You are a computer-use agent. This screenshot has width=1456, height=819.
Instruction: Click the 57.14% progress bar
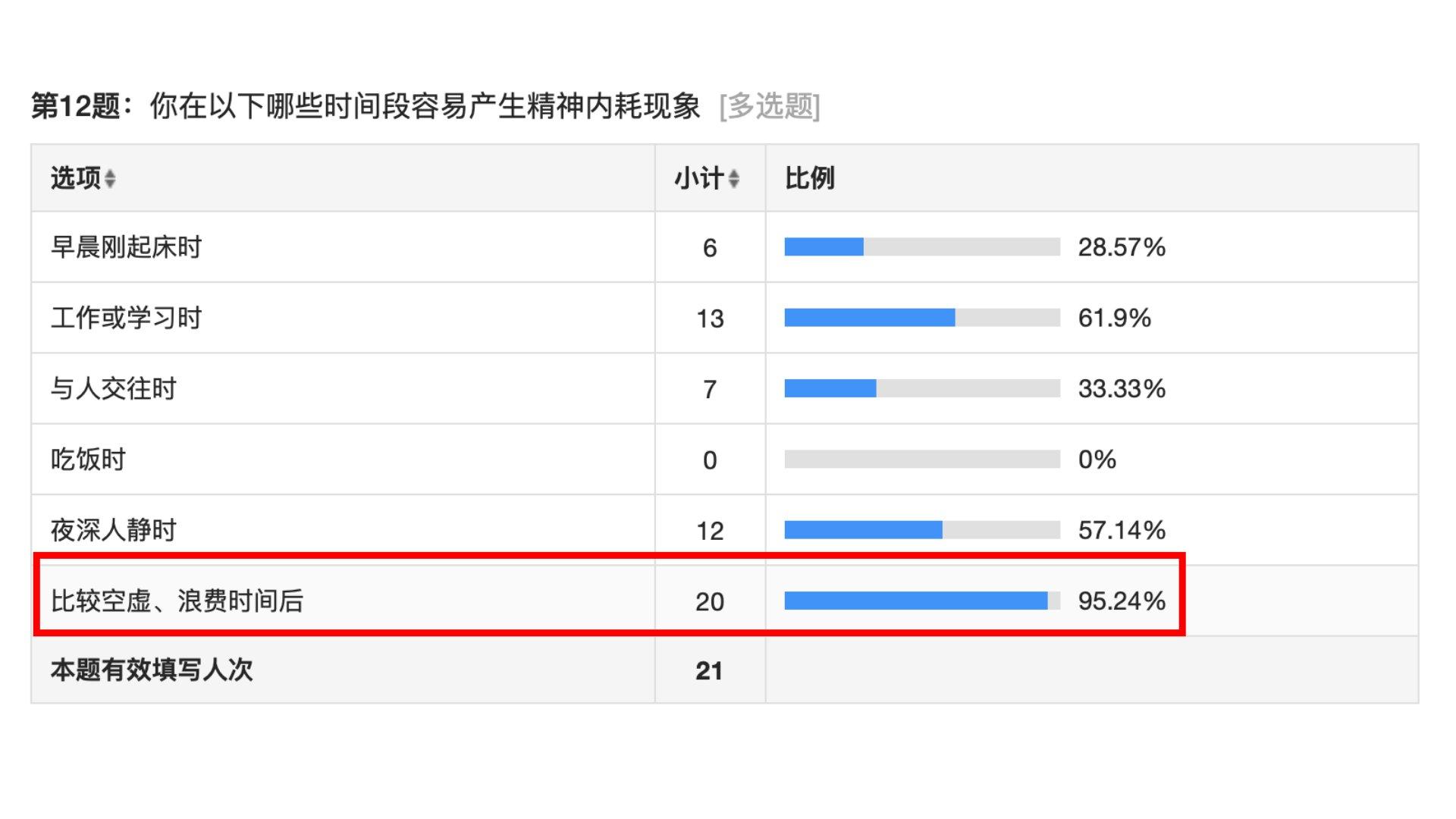pyautogui.click(x=921, y=530)
